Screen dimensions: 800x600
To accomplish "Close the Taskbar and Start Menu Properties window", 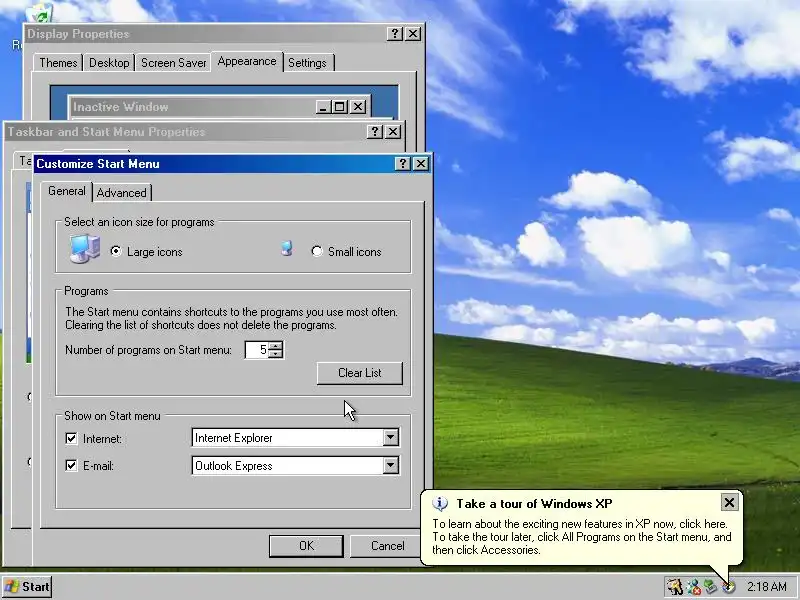I will [x=393, y=132].
